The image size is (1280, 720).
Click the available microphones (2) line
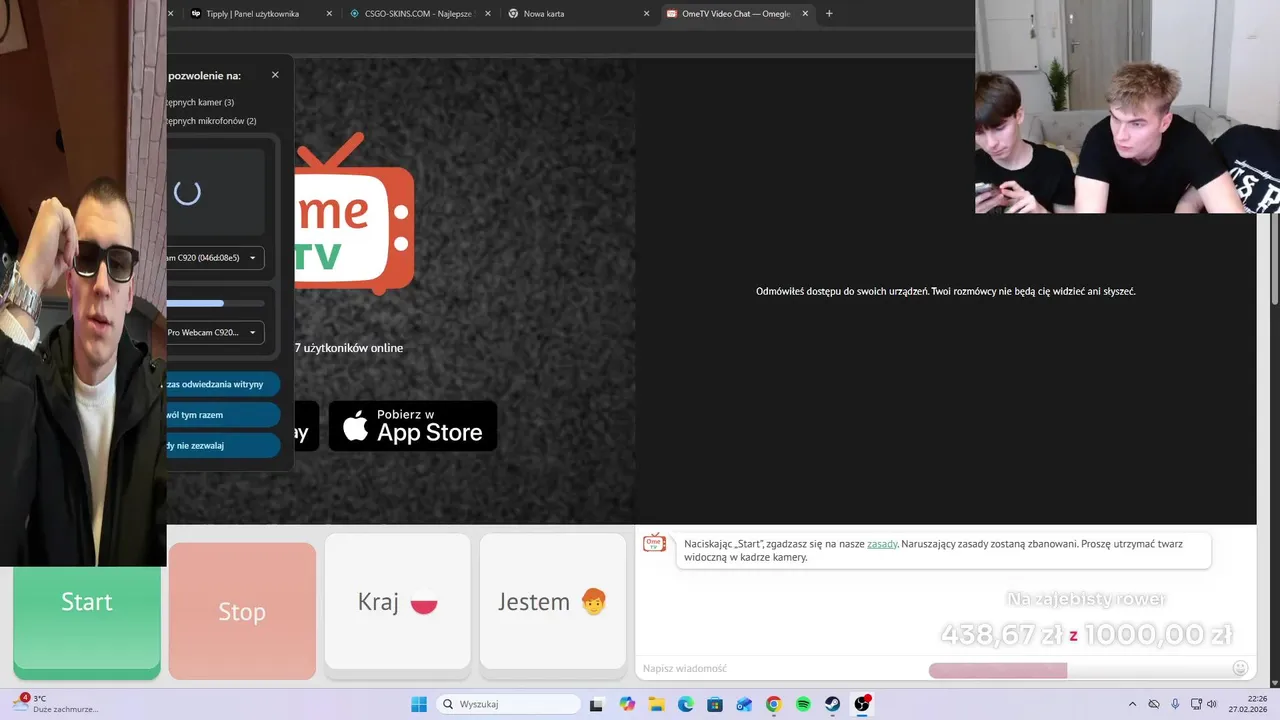click(x=212, y=121)
